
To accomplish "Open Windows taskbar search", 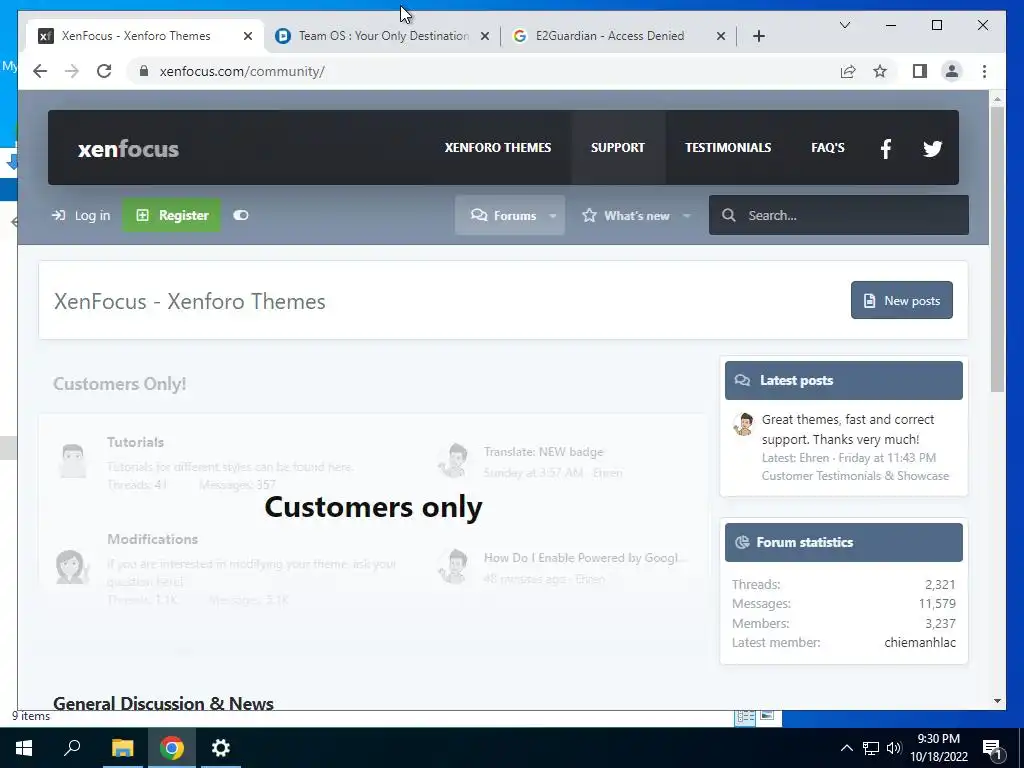I will point(72,748).
